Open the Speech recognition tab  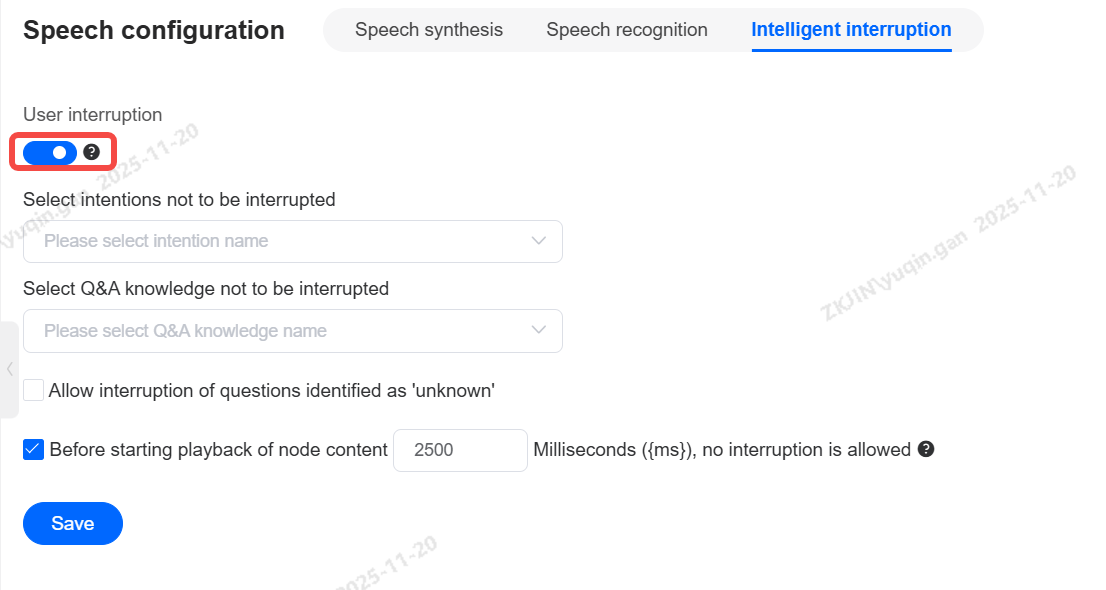coord(627,30)
